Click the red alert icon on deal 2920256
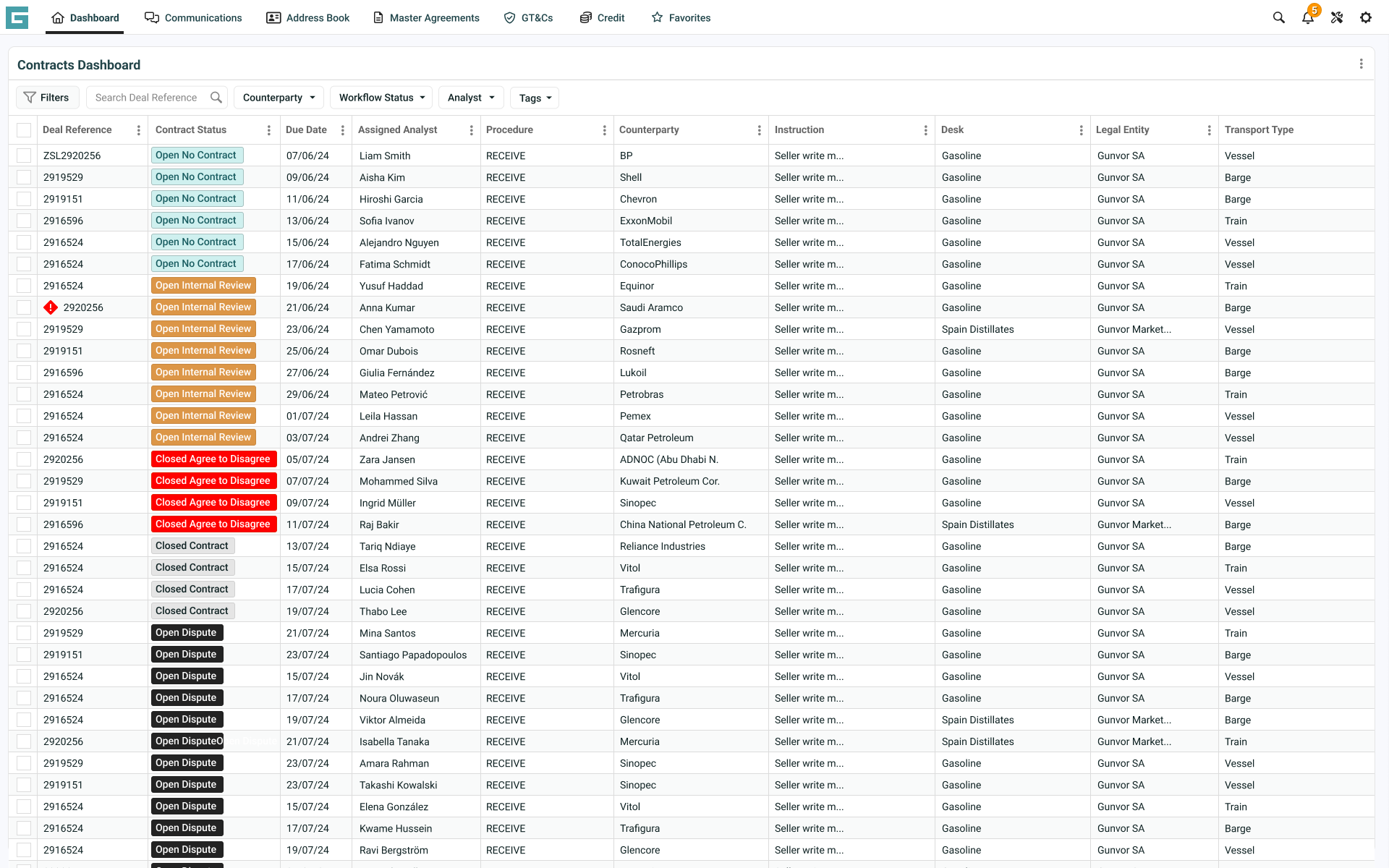The height and width of the screenshot is (868, 1389). point(51,307)
